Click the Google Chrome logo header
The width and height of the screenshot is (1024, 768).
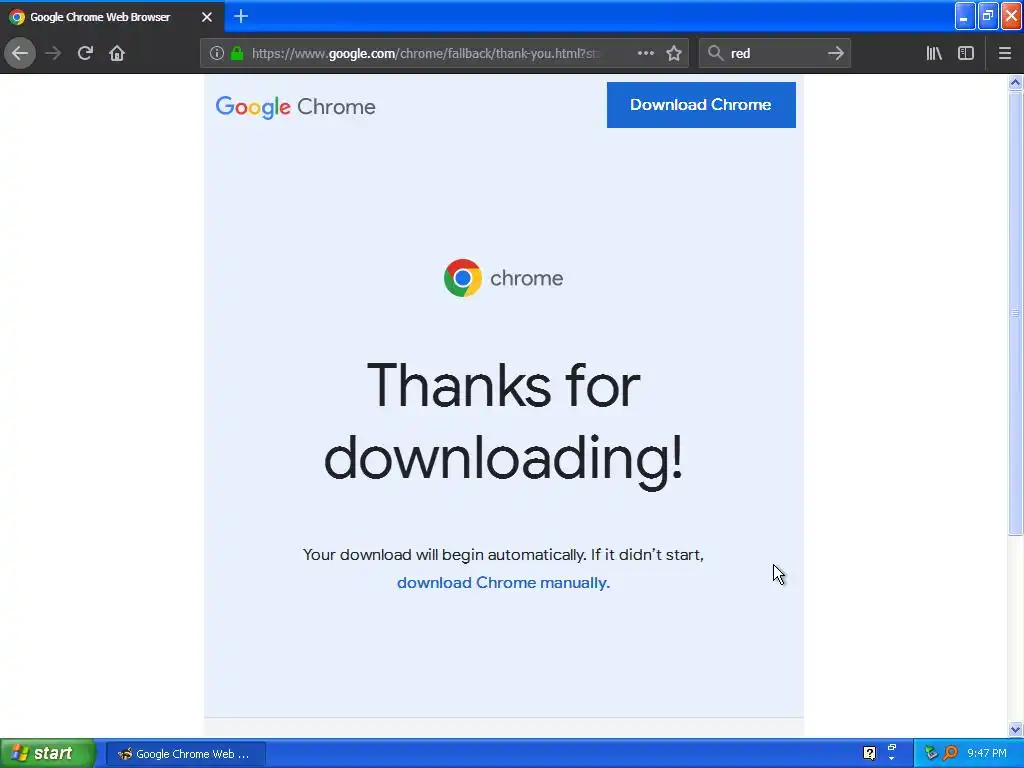[x=295, y=106]
